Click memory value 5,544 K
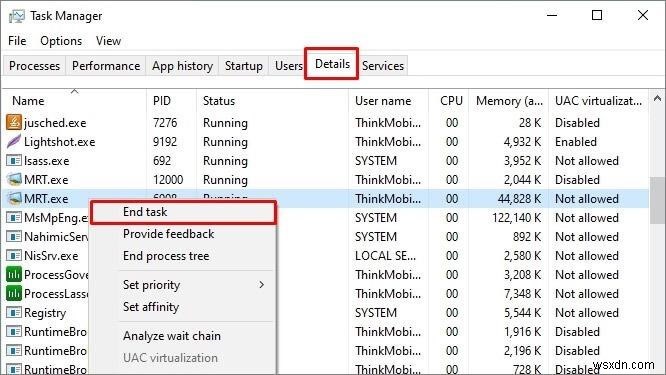The width and height of the screenshot is (666, 375). coord(522,313)
